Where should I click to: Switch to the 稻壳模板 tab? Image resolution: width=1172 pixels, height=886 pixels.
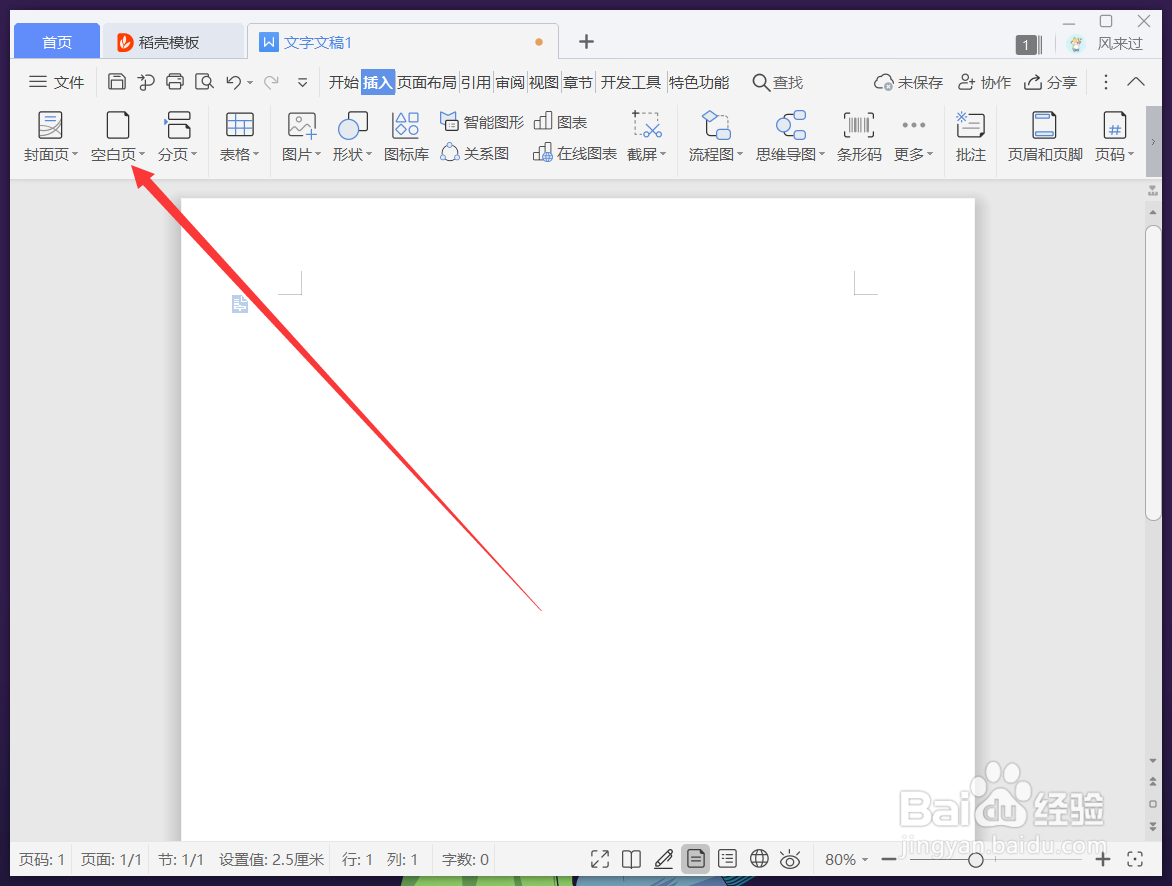point(173,42)
